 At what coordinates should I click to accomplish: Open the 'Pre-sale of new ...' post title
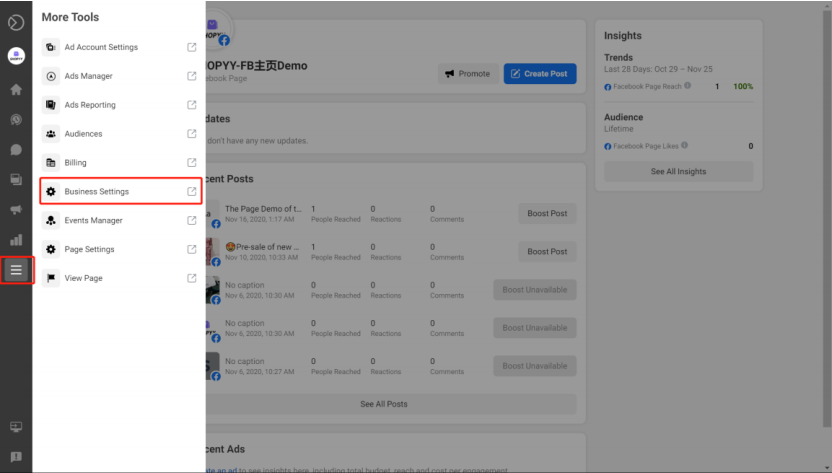(262, 247)
